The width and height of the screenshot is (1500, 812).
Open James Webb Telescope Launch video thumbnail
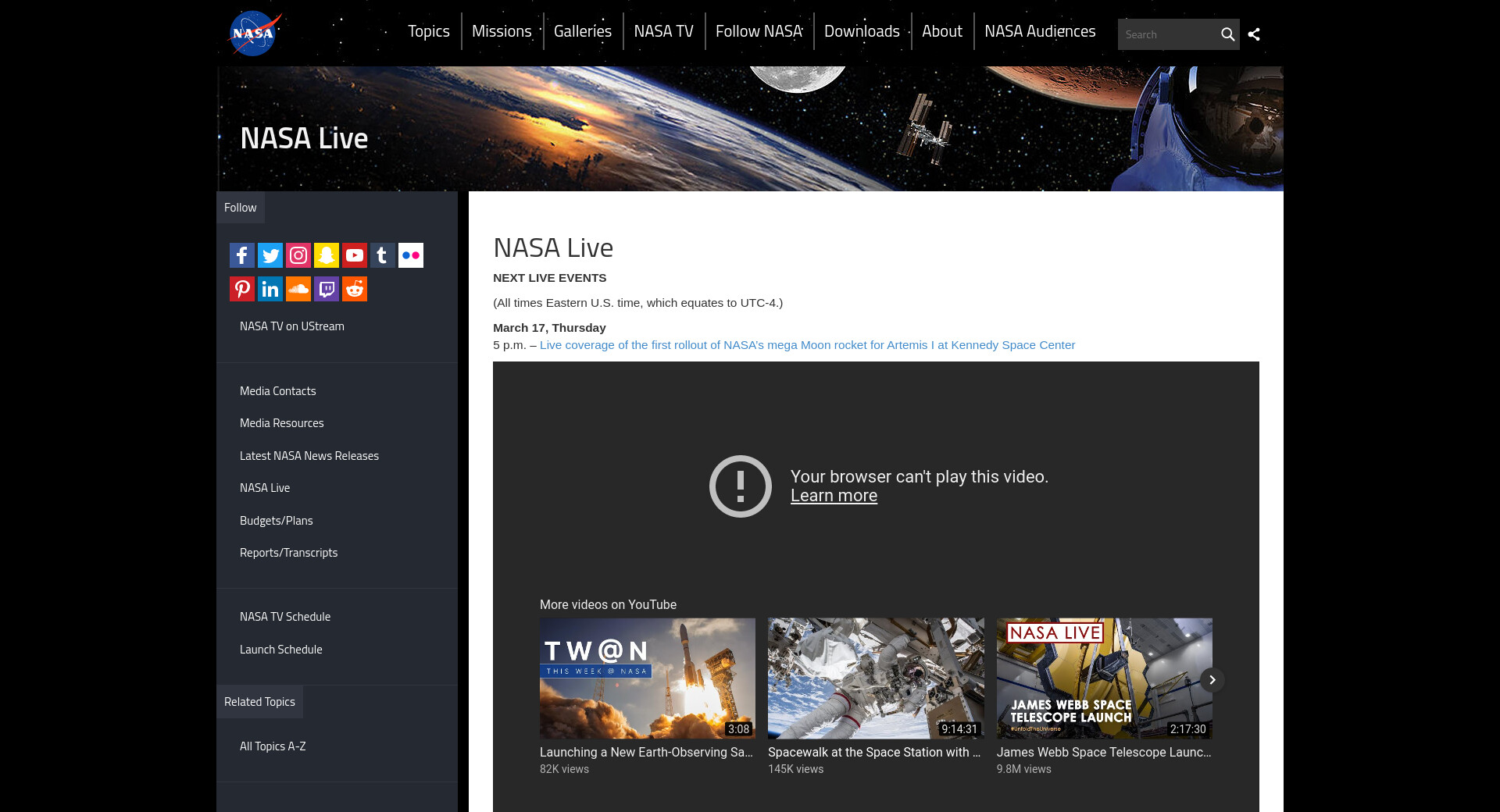pos(1104,678)
